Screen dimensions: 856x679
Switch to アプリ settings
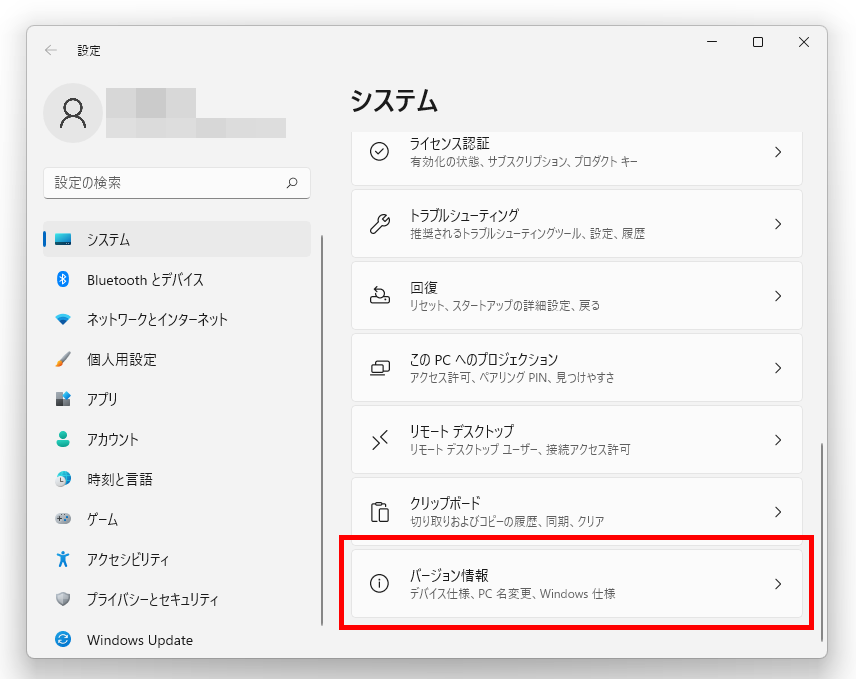(177, 399)
